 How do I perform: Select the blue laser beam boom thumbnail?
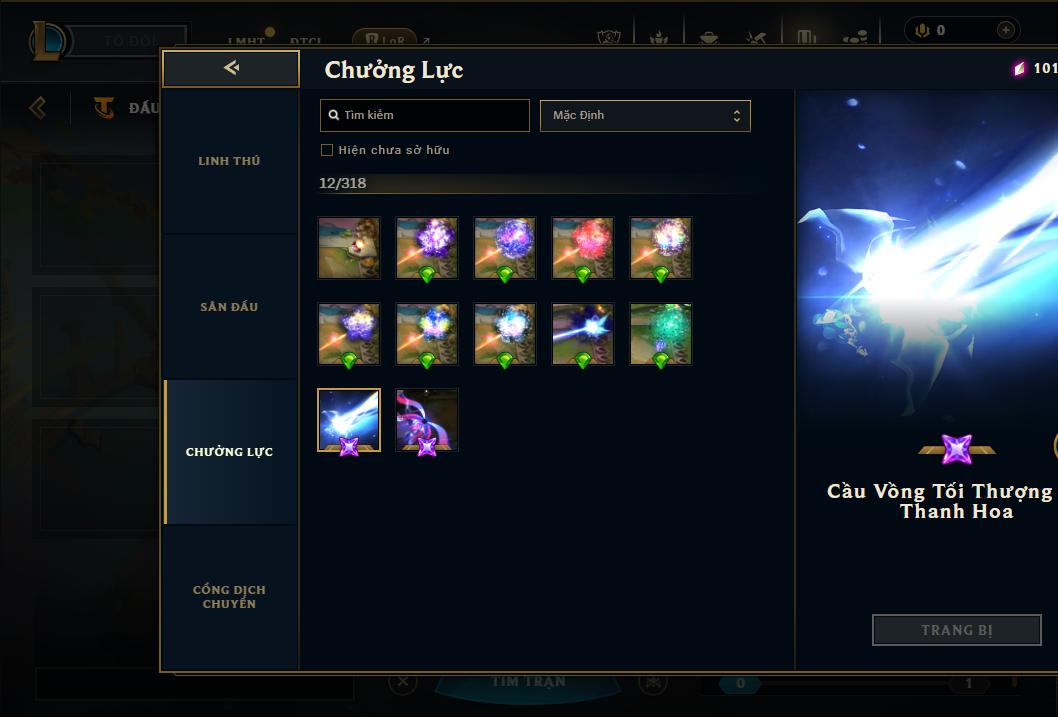click(583, 334)
